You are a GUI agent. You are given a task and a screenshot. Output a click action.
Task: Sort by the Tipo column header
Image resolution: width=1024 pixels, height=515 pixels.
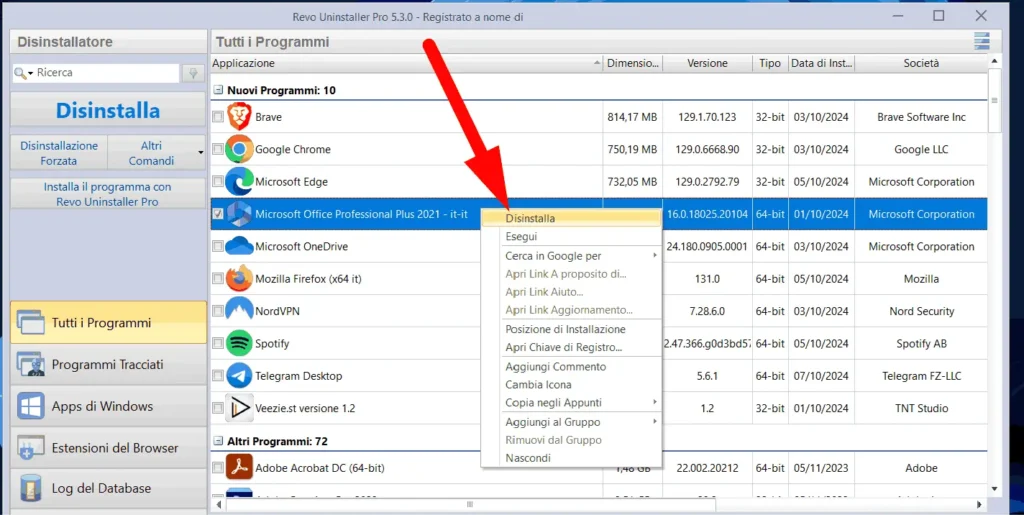coord(770,63)
